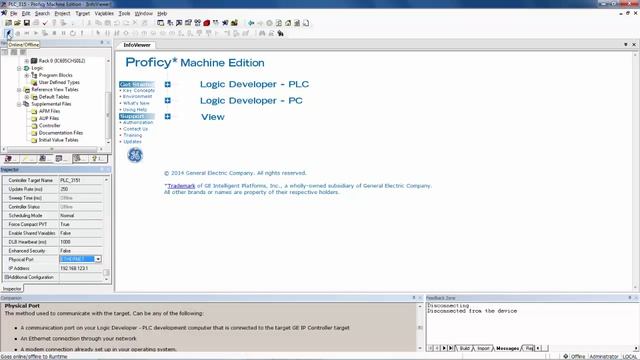Open the Contact Us link
Viewport: 640px width, 360px height.
click(x=136, y=129)
